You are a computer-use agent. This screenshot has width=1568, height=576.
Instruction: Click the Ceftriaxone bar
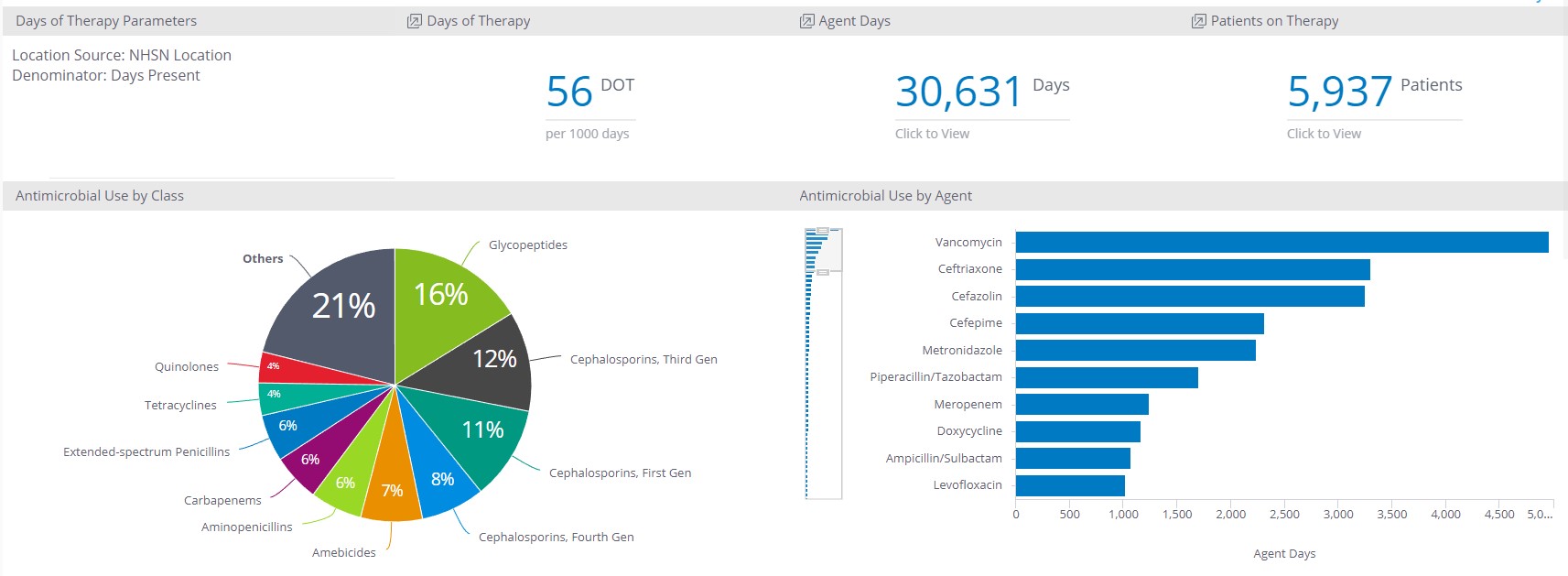(x=1192, y=269)
